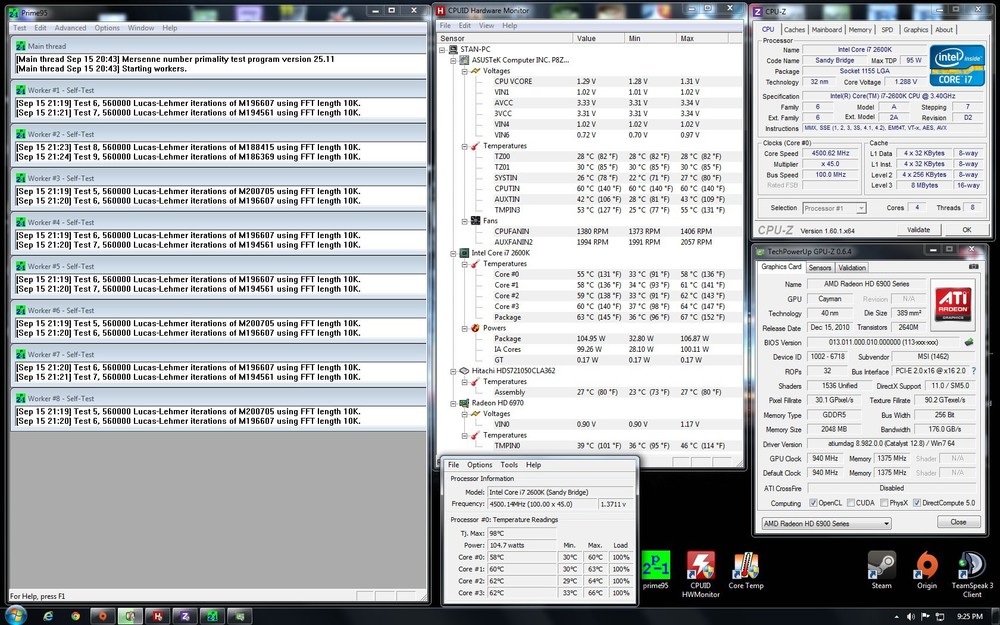Open the Memory tab in CPU-Z

click(859, 30)
